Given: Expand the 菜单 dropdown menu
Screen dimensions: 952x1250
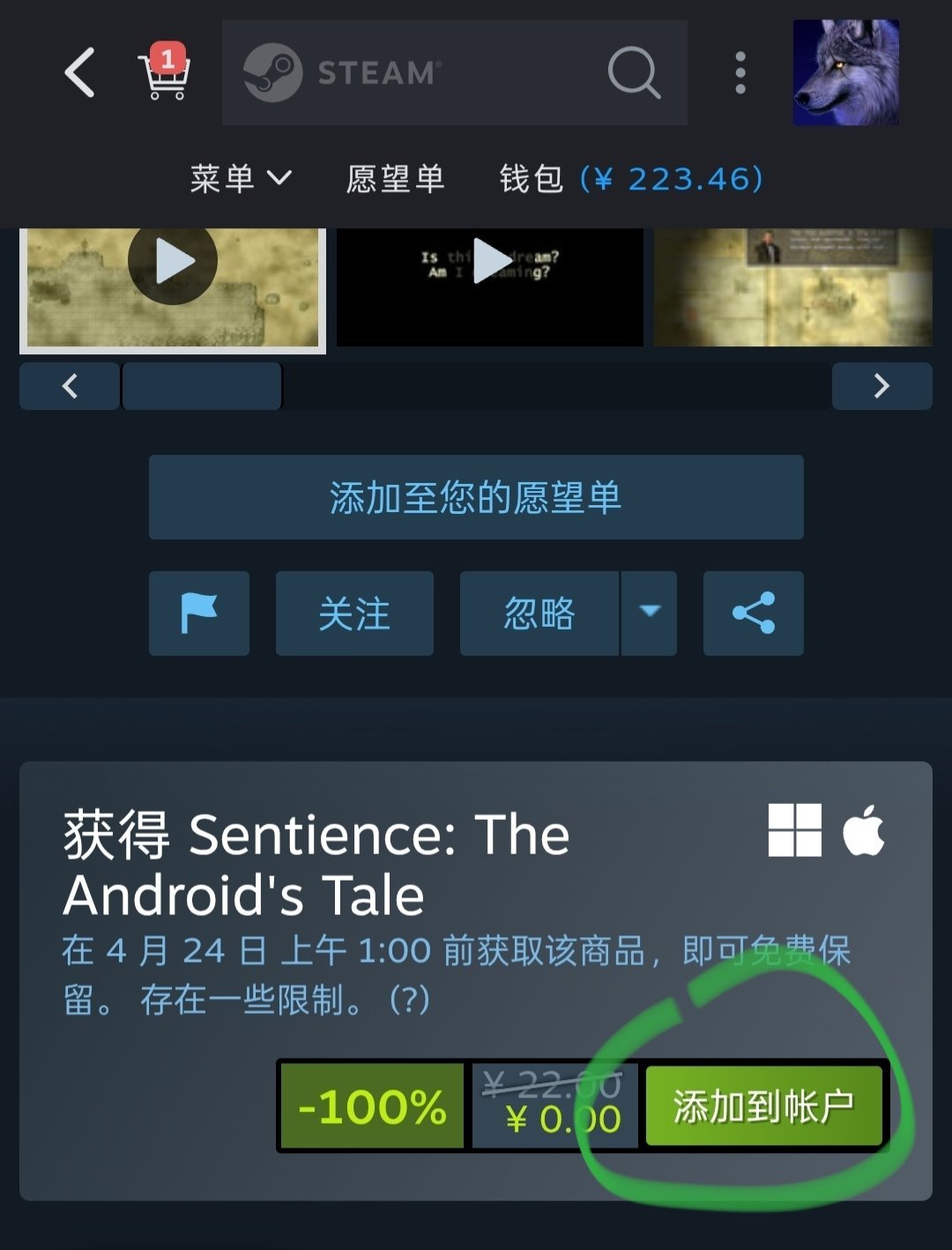Looking at the screenshot, I should (241, 179).
